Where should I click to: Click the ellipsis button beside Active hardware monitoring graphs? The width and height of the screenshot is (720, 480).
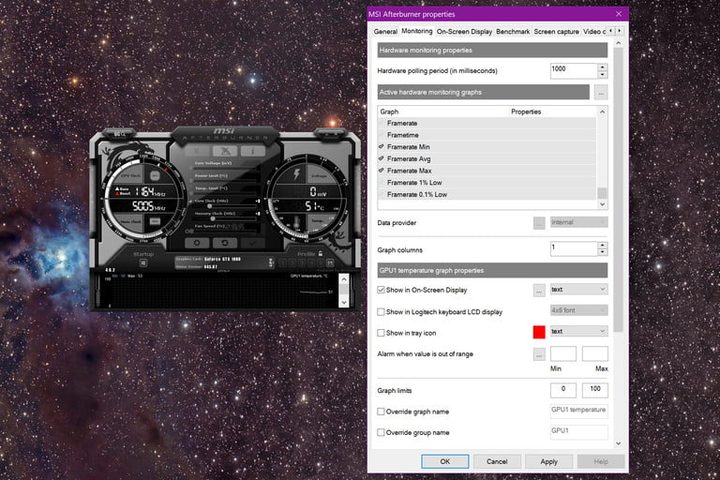click(601, 92)
